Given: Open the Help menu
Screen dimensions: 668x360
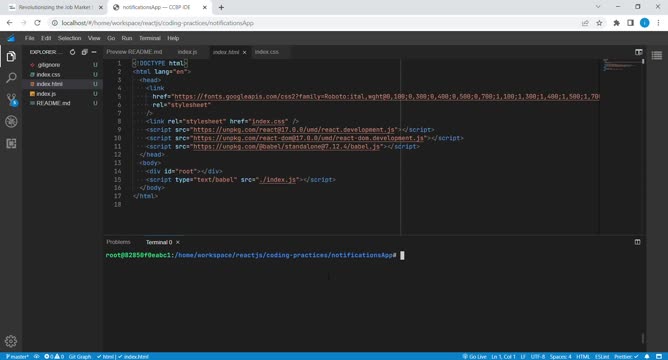Looking at the screenshot, I should 173,38.
